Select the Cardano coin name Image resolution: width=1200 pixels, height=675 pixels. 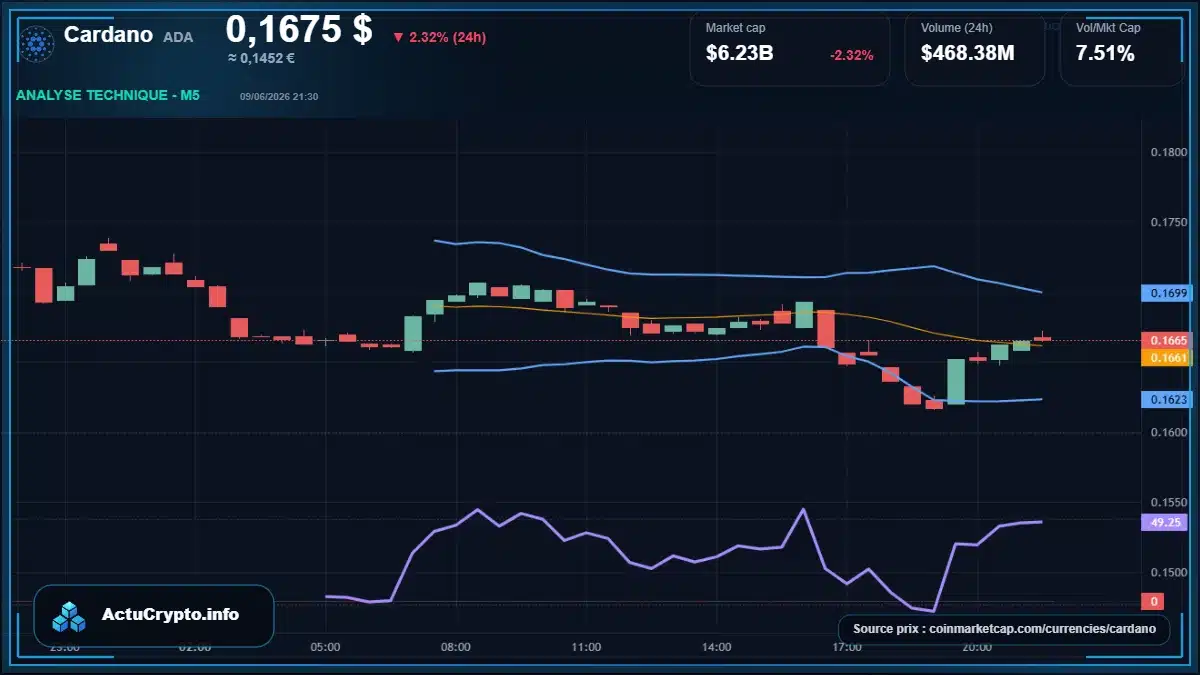[x=108, y=35]
